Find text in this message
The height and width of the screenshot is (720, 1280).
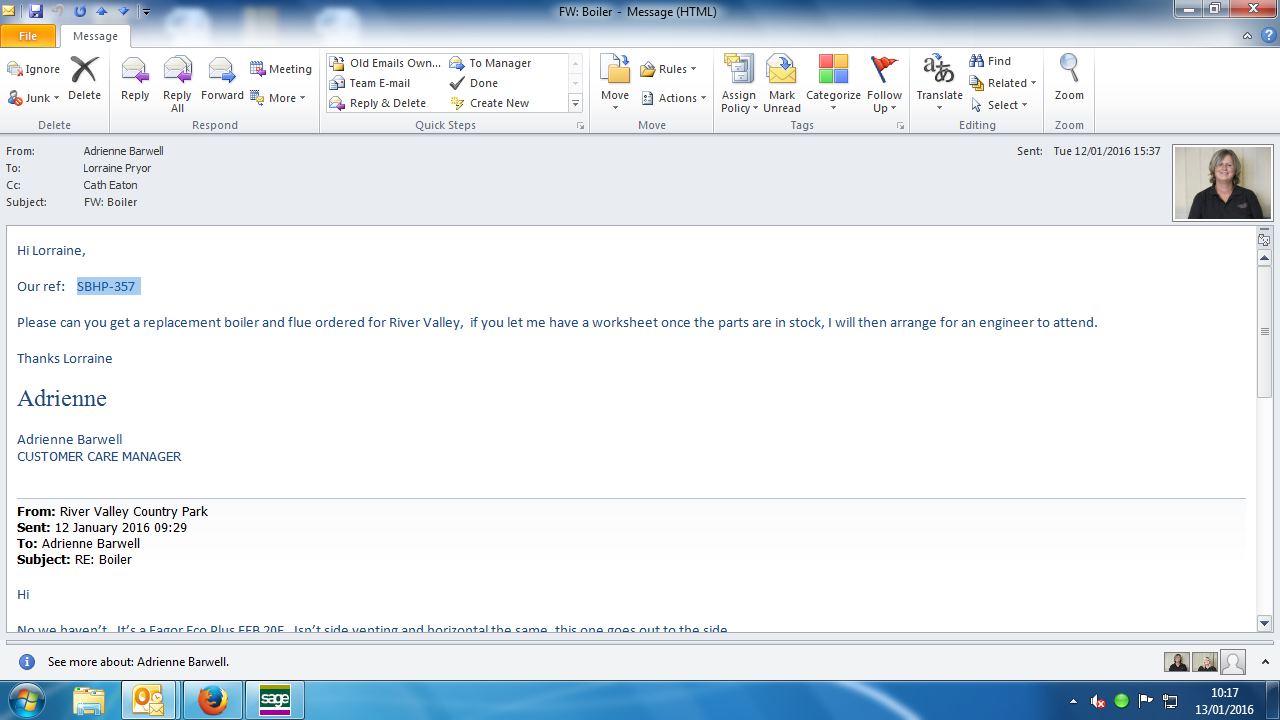click(991, 61)
